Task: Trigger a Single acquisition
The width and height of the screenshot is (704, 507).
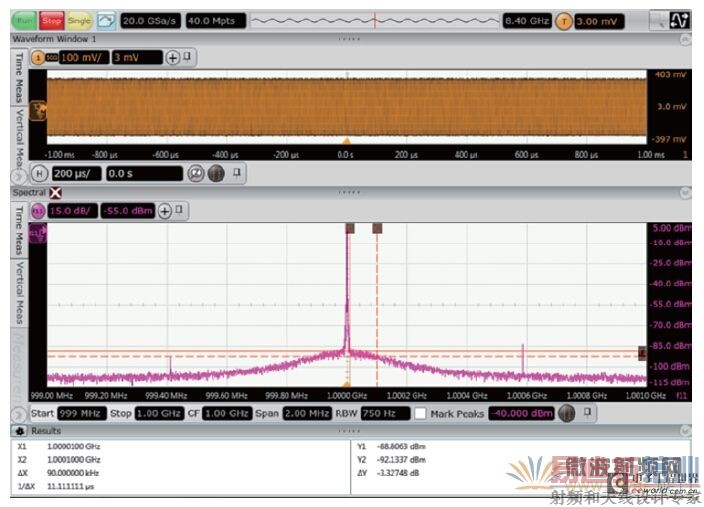Action: tap(79, 21)
